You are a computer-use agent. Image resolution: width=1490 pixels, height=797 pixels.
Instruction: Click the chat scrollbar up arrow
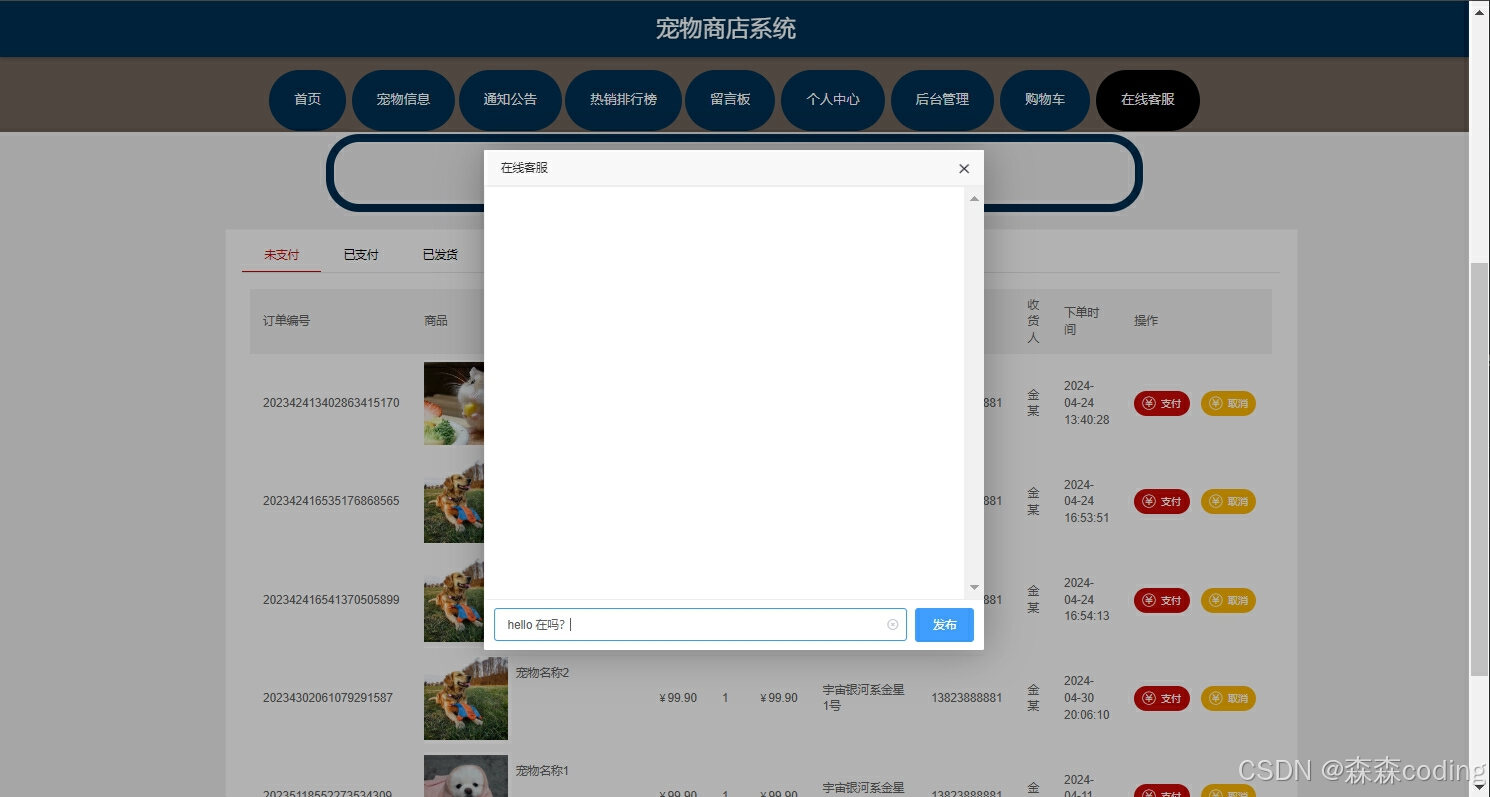point(974,198)
